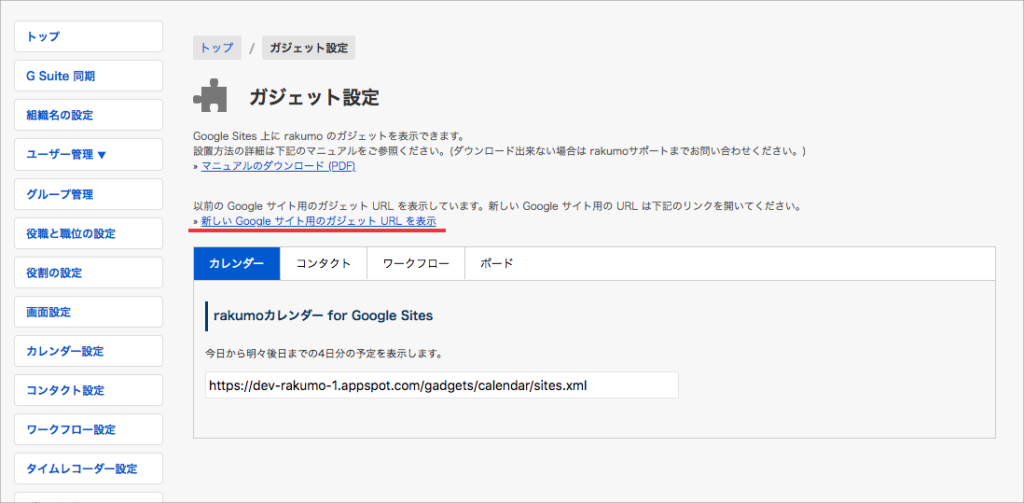Switch to the ワークフロー tab

point(416,263)
